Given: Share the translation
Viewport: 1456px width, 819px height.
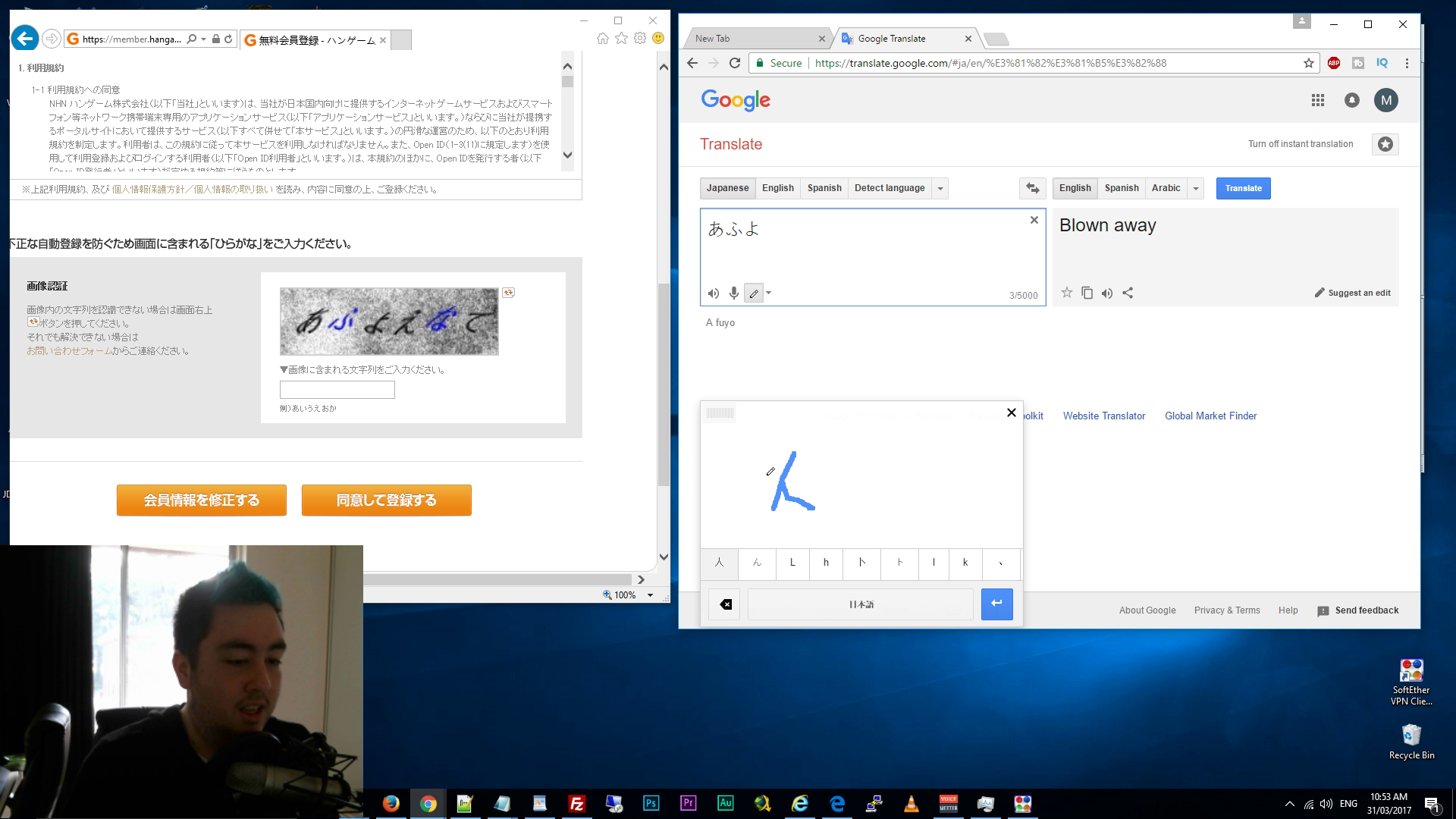Looking at the screenshot, I should [1128, 293].
